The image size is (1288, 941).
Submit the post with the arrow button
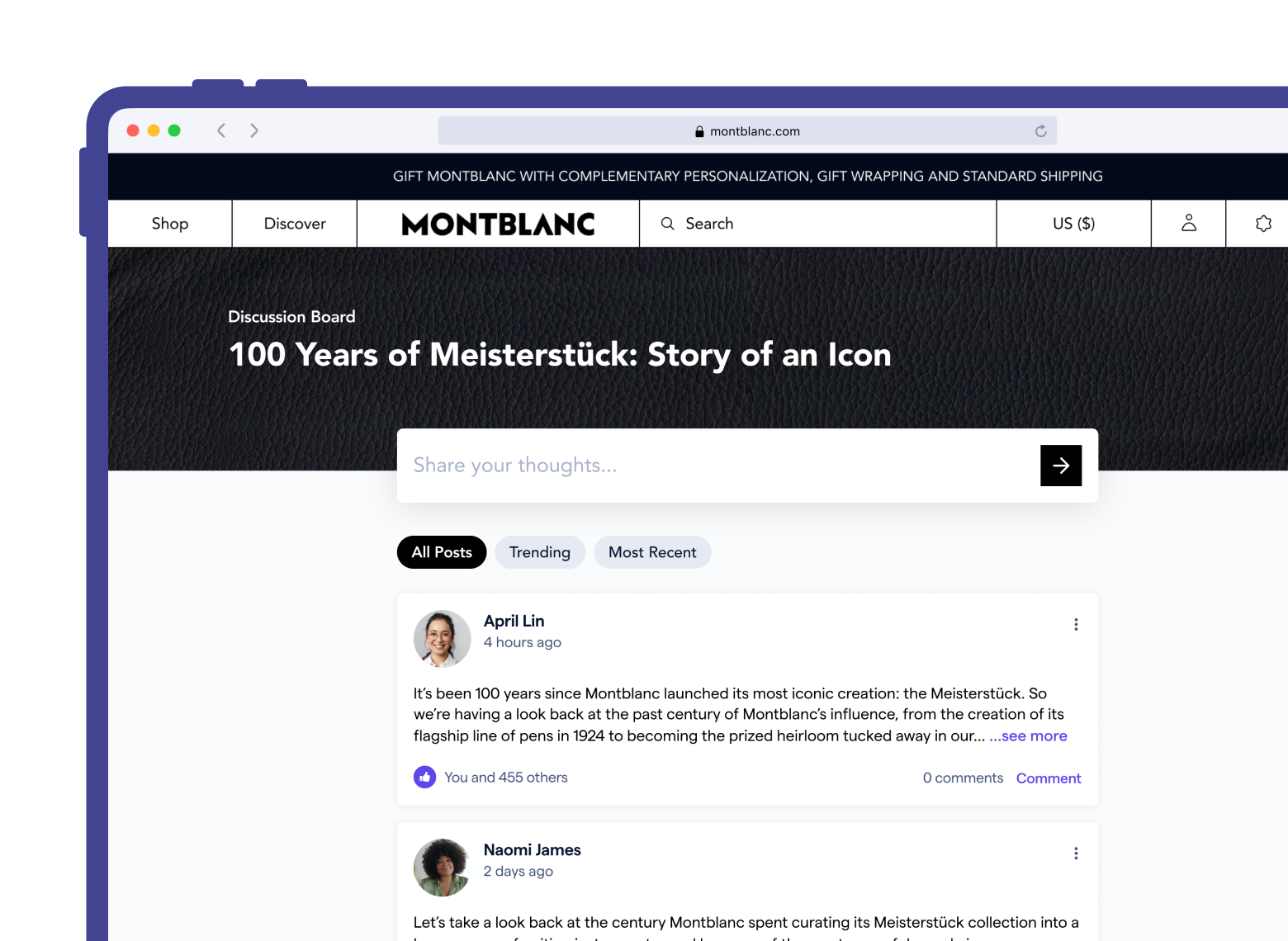(x=1061, y=466)
